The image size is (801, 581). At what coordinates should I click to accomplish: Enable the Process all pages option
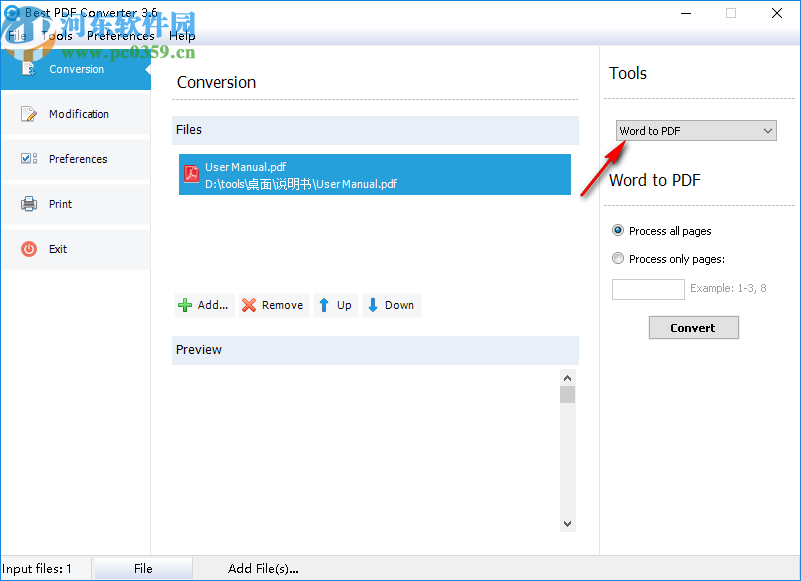[617, 231]
